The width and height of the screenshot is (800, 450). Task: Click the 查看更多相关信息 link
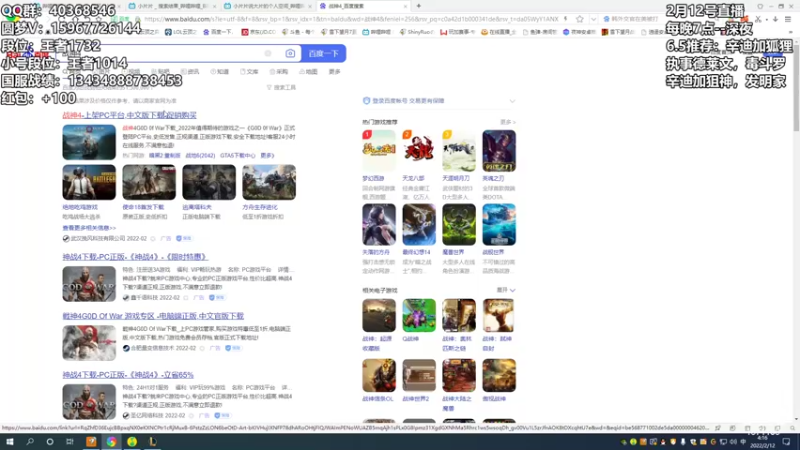(89, 228)
